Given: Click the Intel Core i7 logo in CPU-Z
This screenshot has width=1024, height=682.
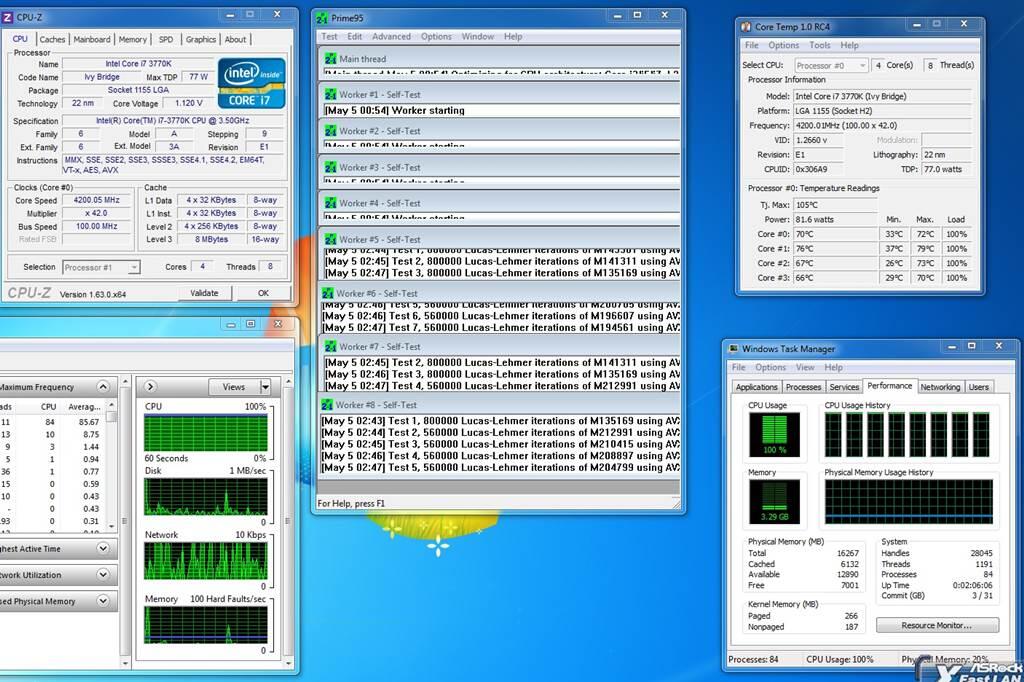Looking at the screenshot, I should click(251, 83).
